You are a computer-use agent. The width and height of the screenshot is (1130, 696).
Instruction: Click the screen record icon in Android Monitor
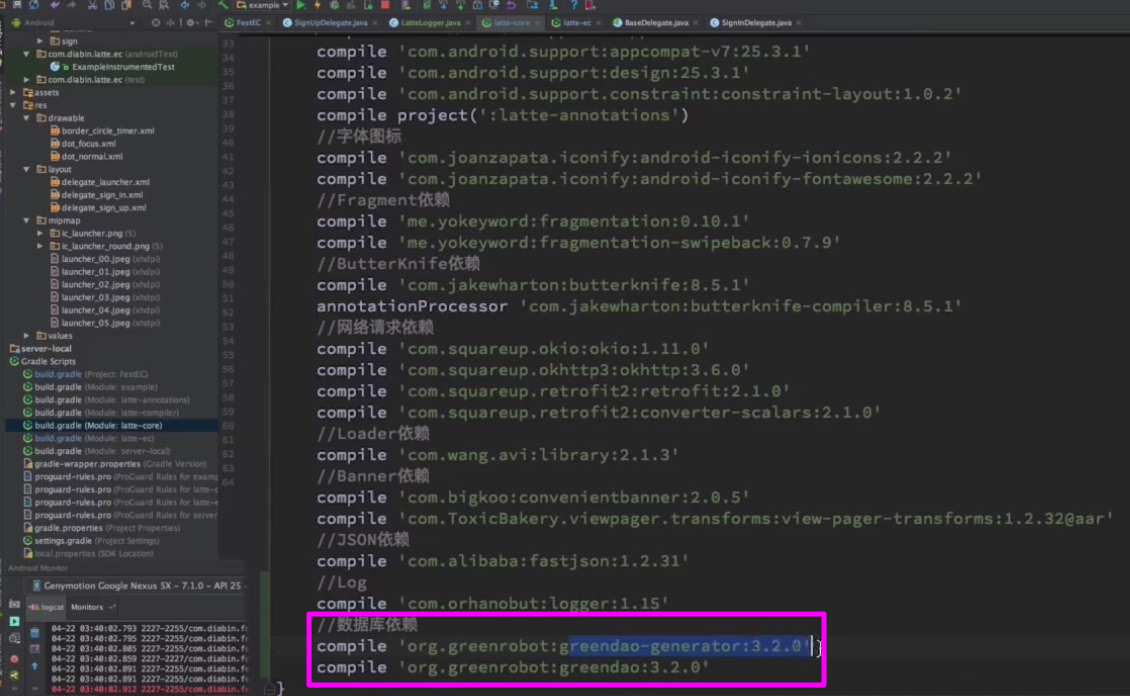[14, 621]
